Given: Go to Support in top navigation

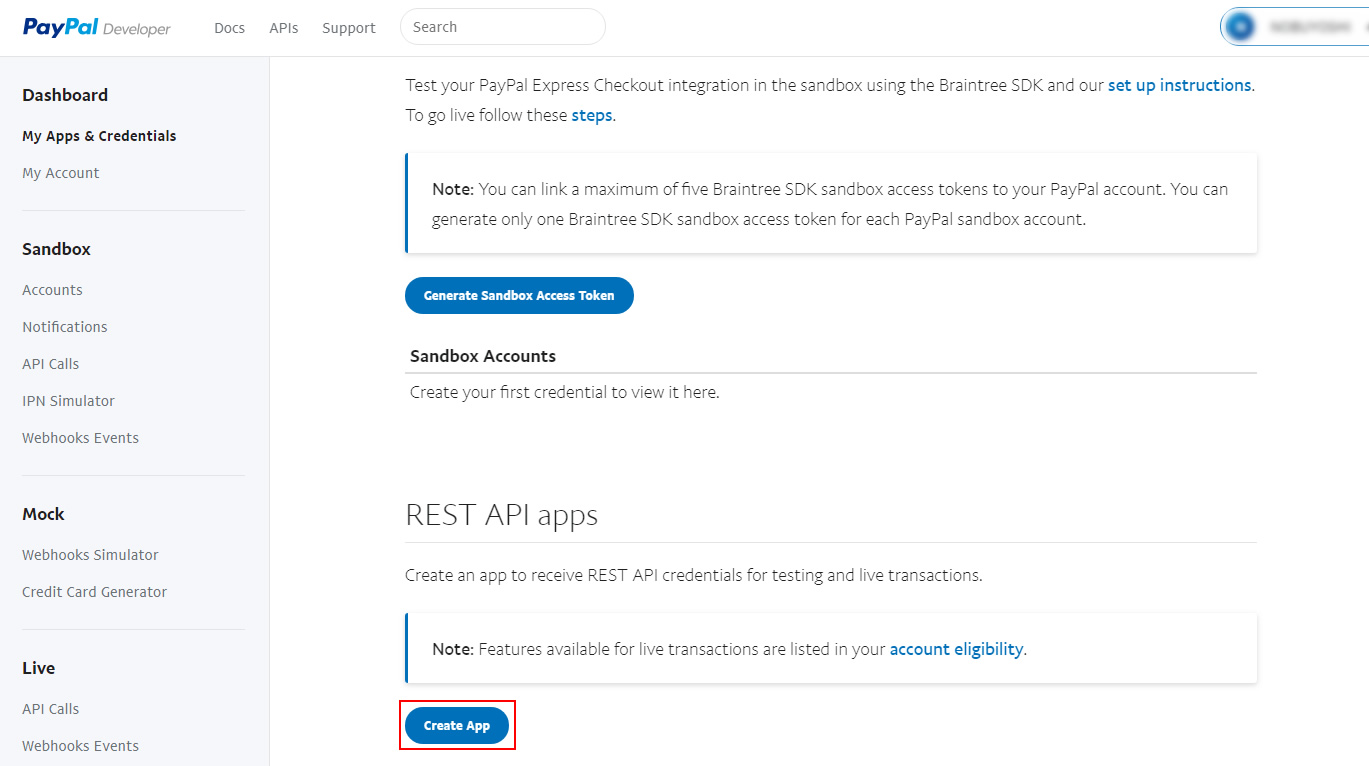Looking at the screenshot, I should coord(349,28).
